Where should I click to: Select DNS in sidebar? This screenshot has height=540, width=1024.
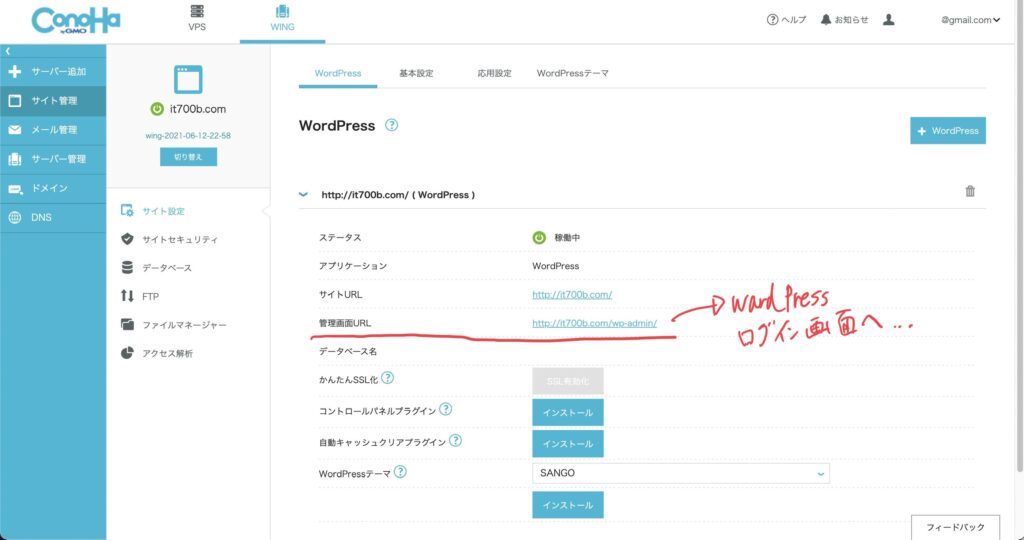pyautogui.click(x=53, y=217)
